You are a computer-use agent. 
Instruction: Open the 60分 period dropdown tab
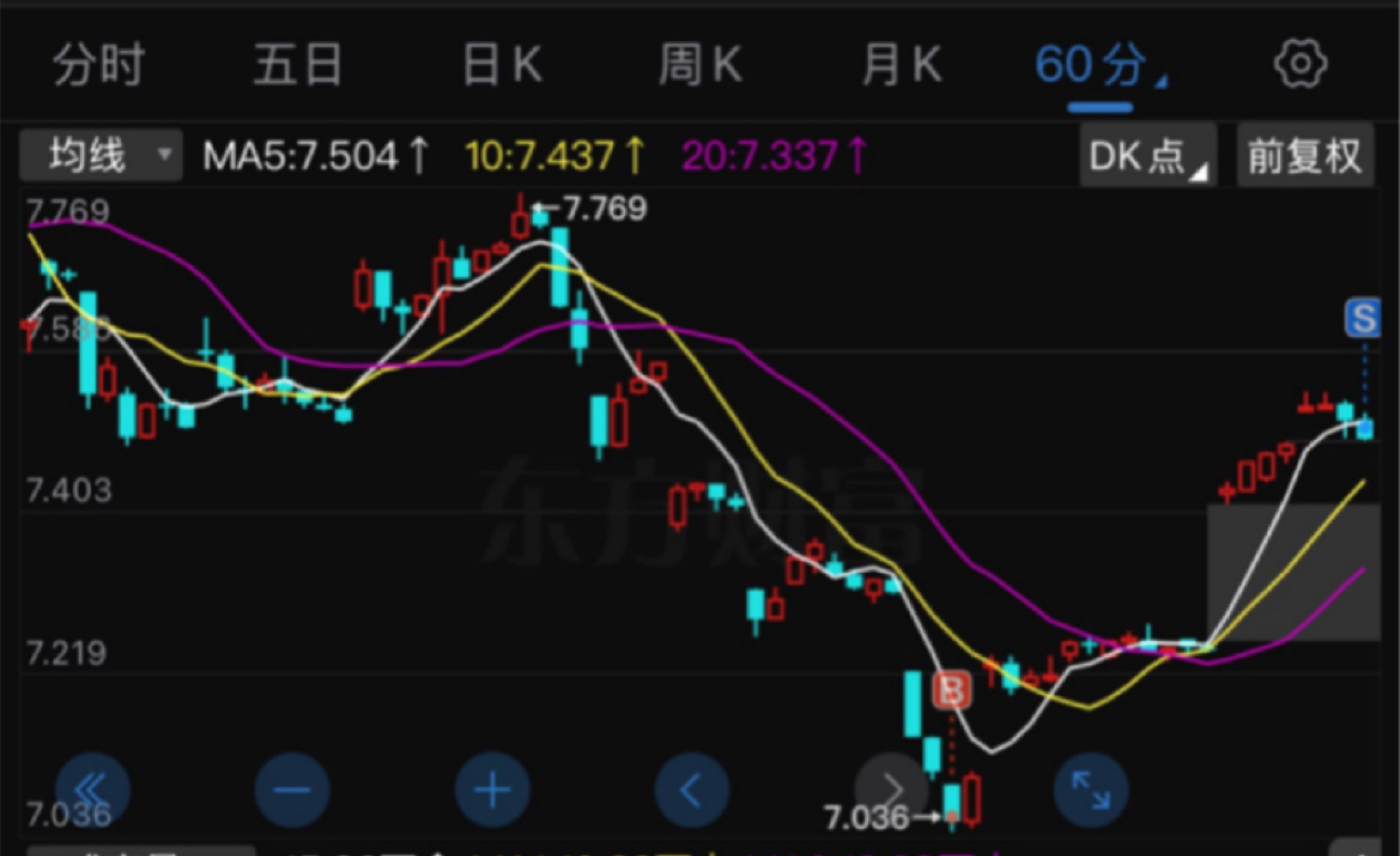pyautogui.click(x=1100, y=66)
